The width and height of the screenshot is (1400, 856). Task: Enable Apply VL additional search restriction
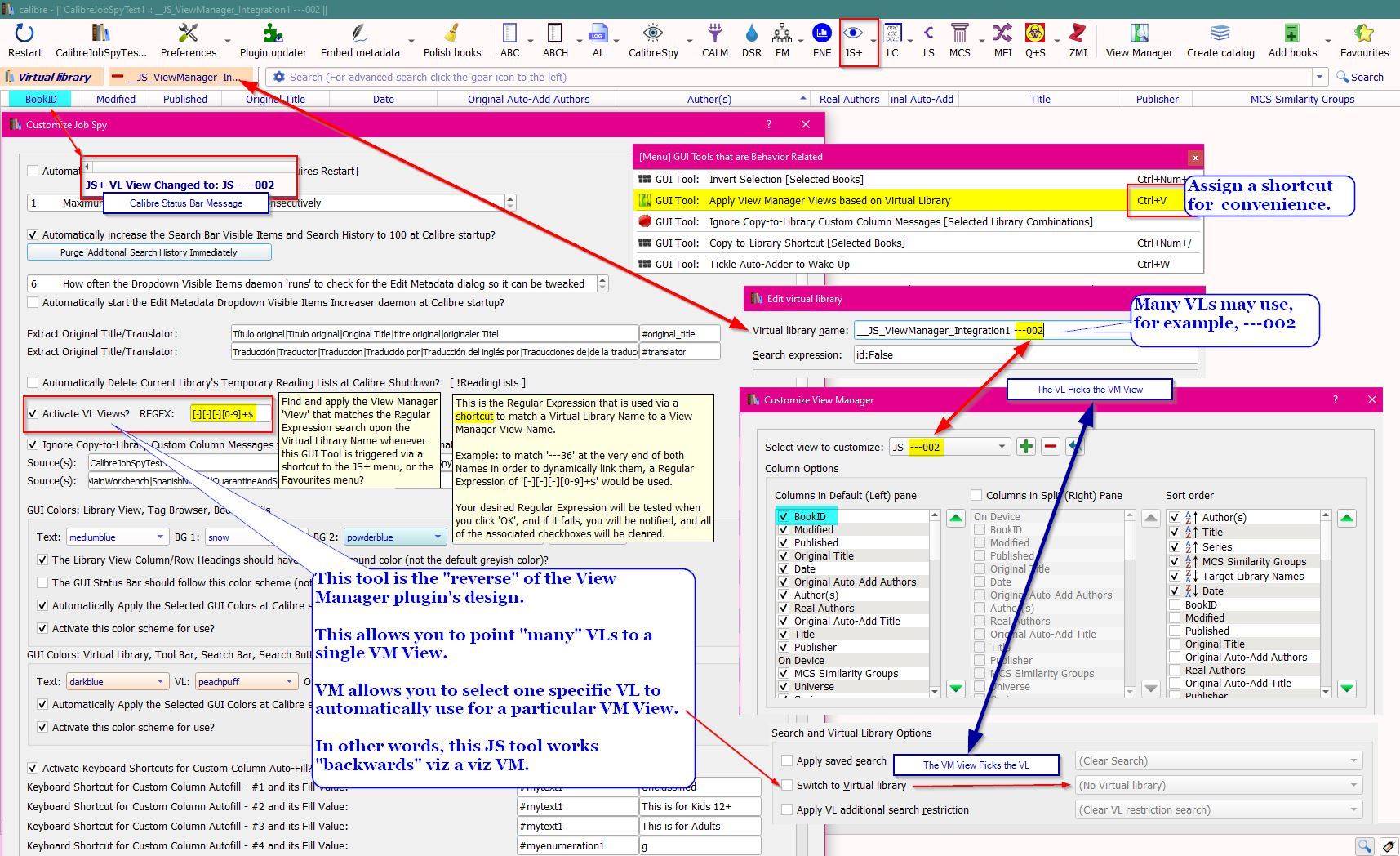coord(787,809)
